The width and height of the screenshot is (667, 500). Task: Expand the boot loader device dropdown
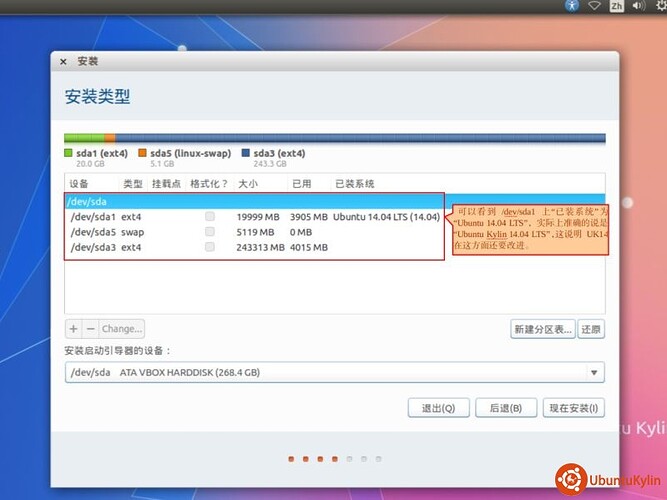[x=595, y=372]
